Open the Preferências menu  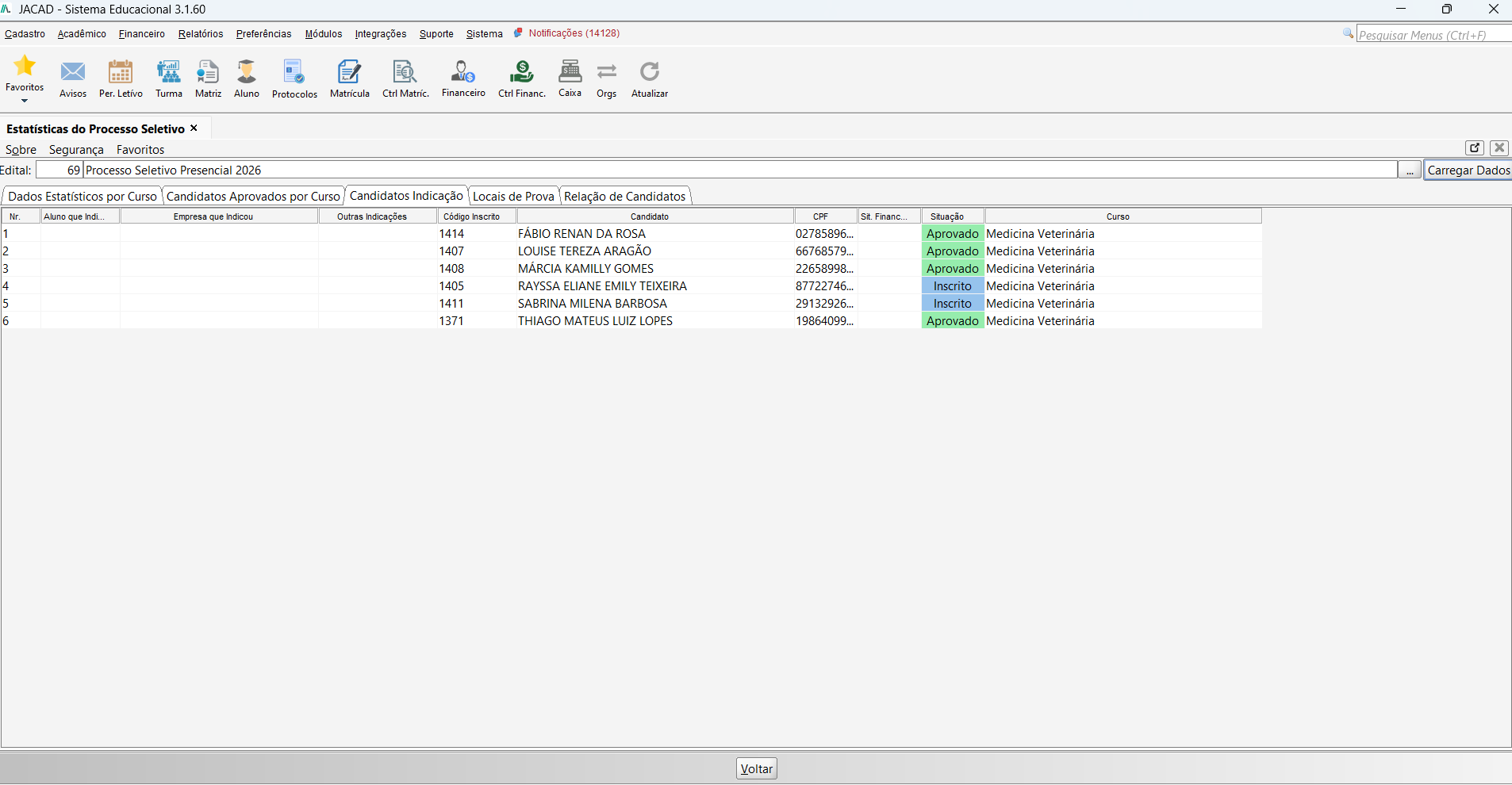point(264,34)
